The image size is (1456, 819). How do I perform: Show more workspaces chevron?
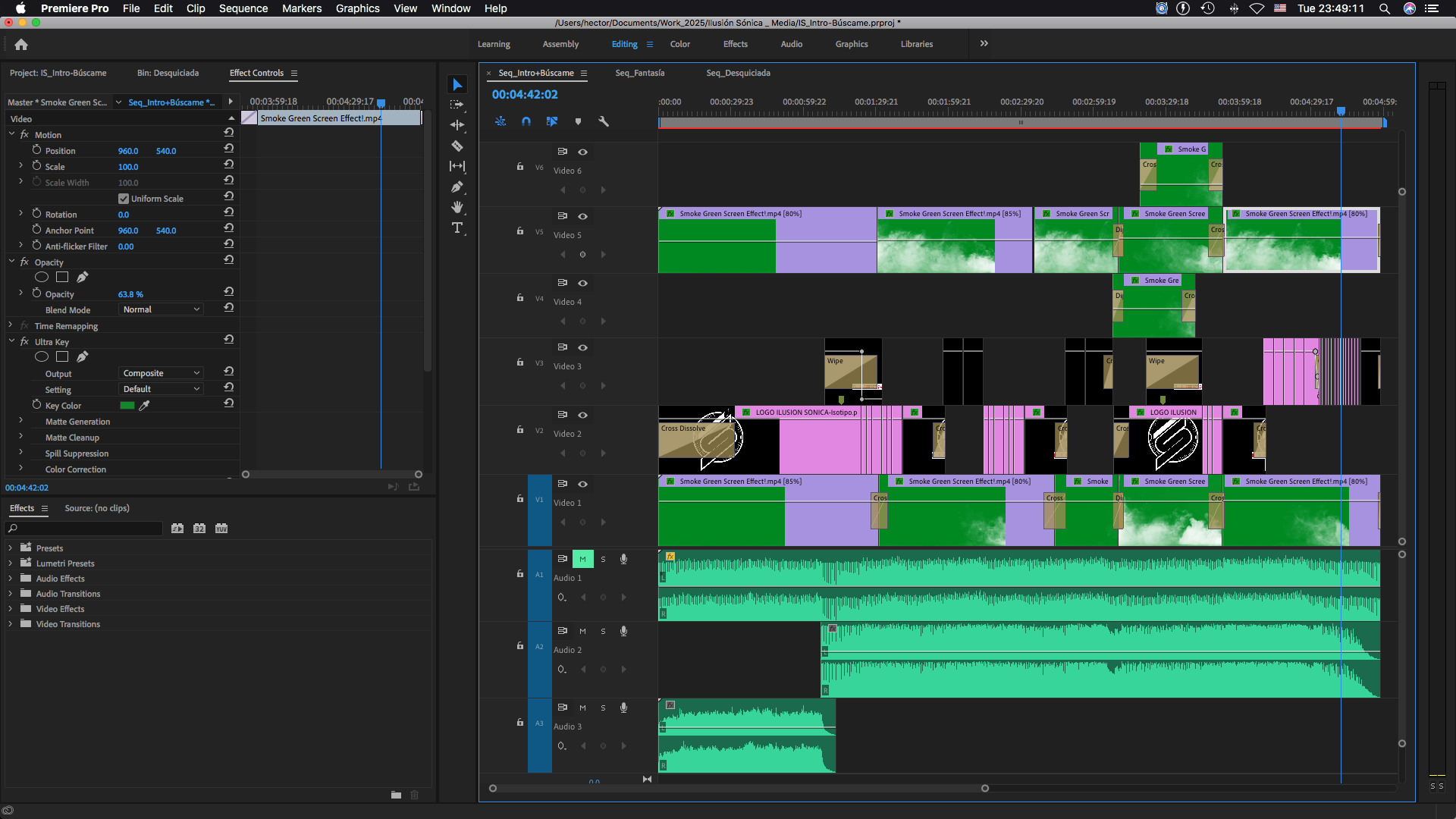click(984, 43)
